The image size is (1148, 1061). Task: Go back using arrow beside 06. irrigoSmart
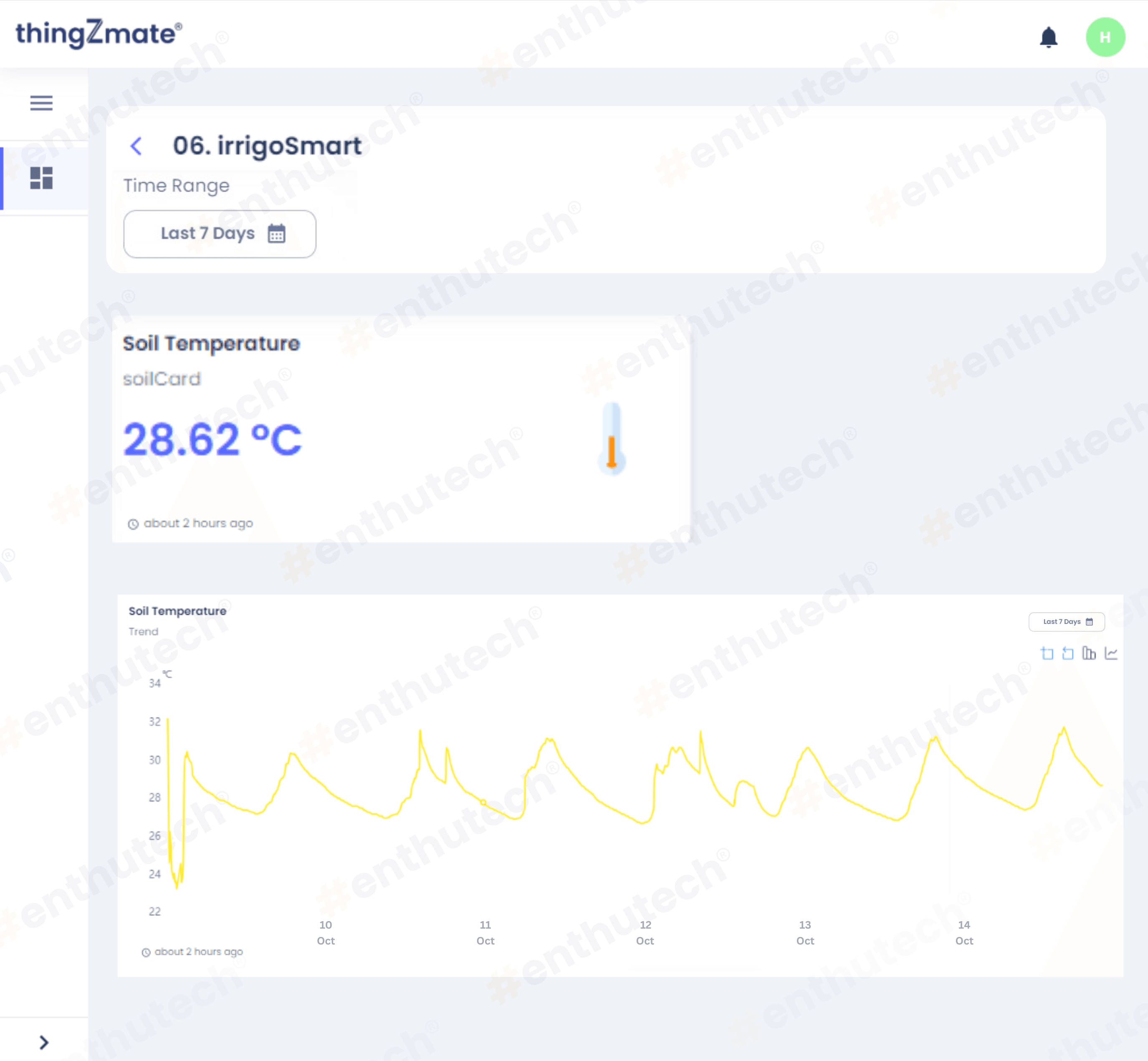tap(136, 146)
